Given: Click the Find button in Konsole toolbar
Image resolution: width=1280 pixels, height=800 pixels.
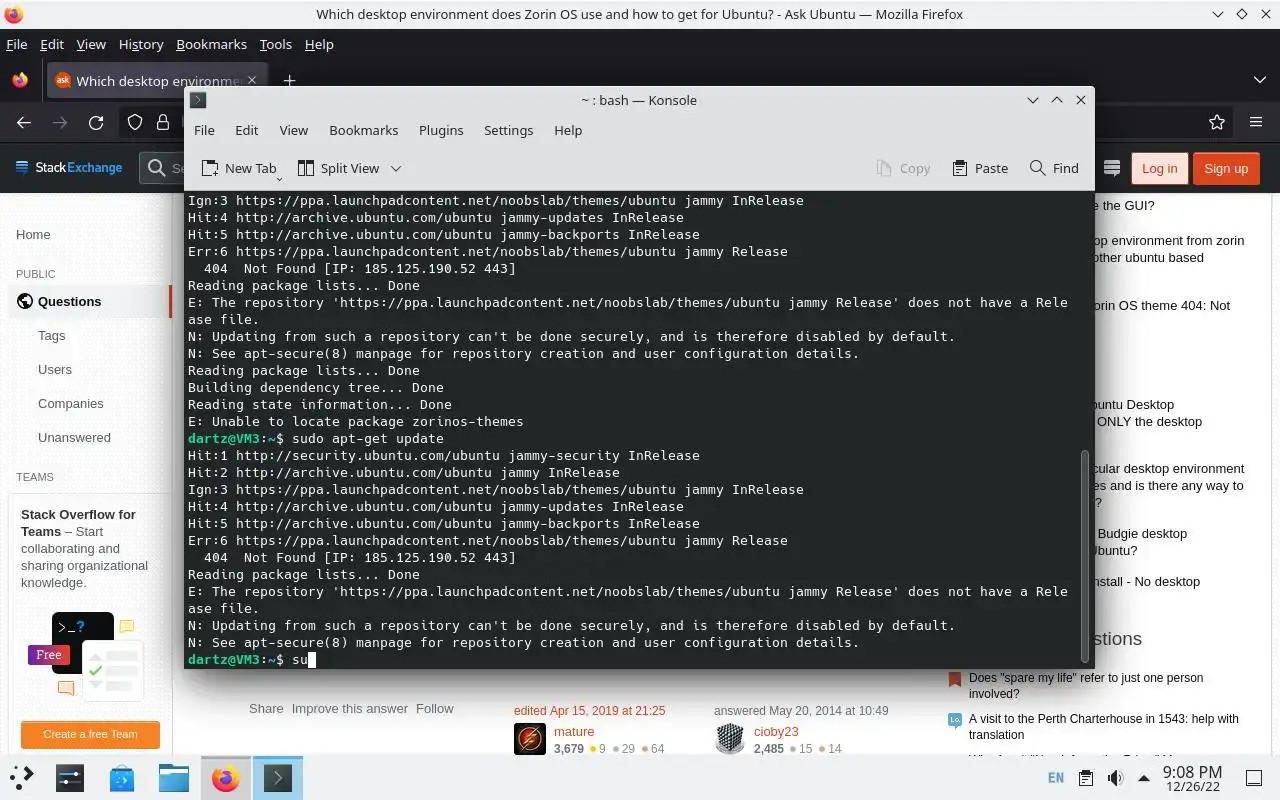Looking at the screenshot, I should pyautogui.click(x=1054, y=168).
